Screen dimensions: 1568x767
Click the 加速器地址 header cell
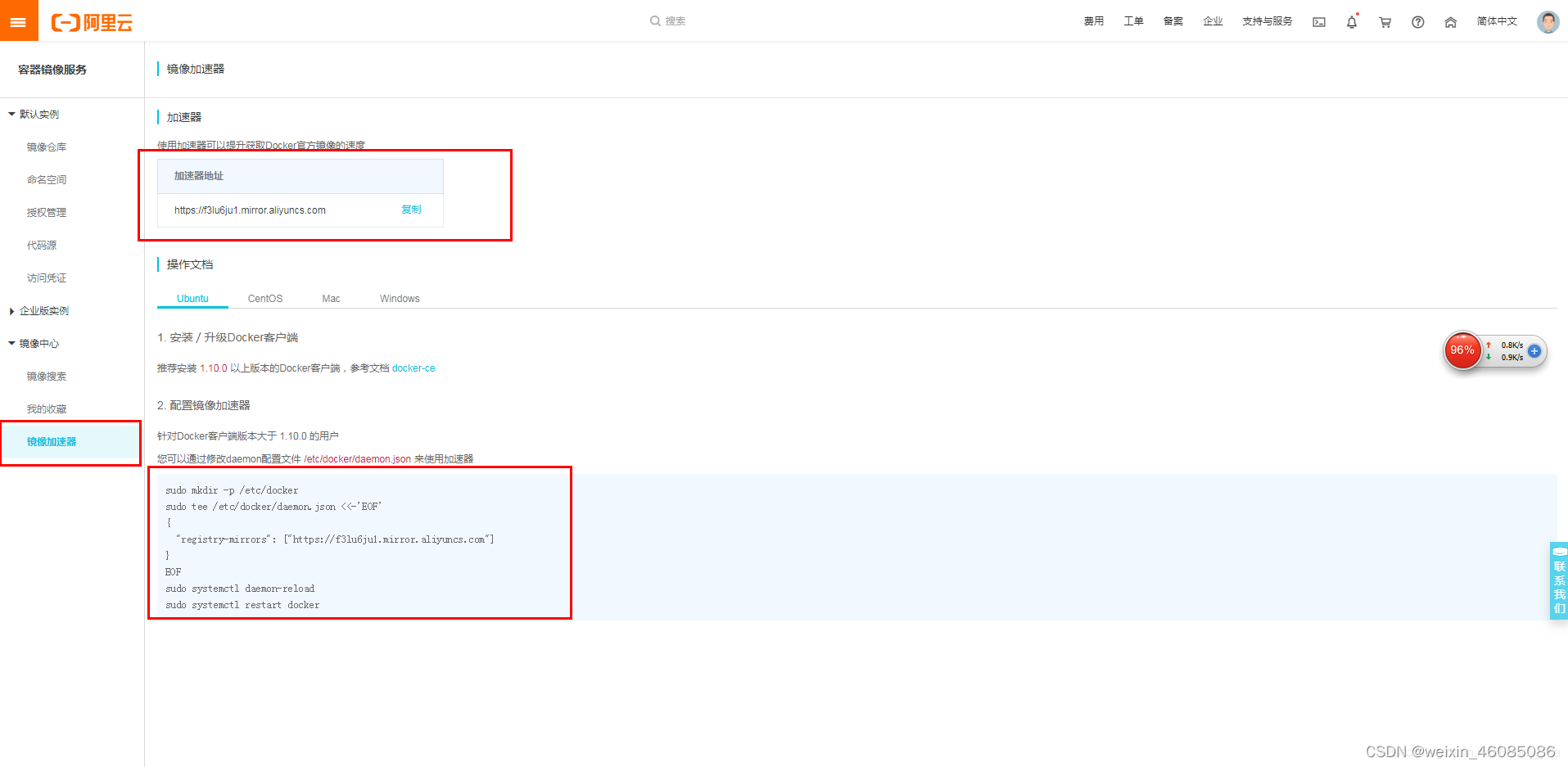[x=300, y=176]
